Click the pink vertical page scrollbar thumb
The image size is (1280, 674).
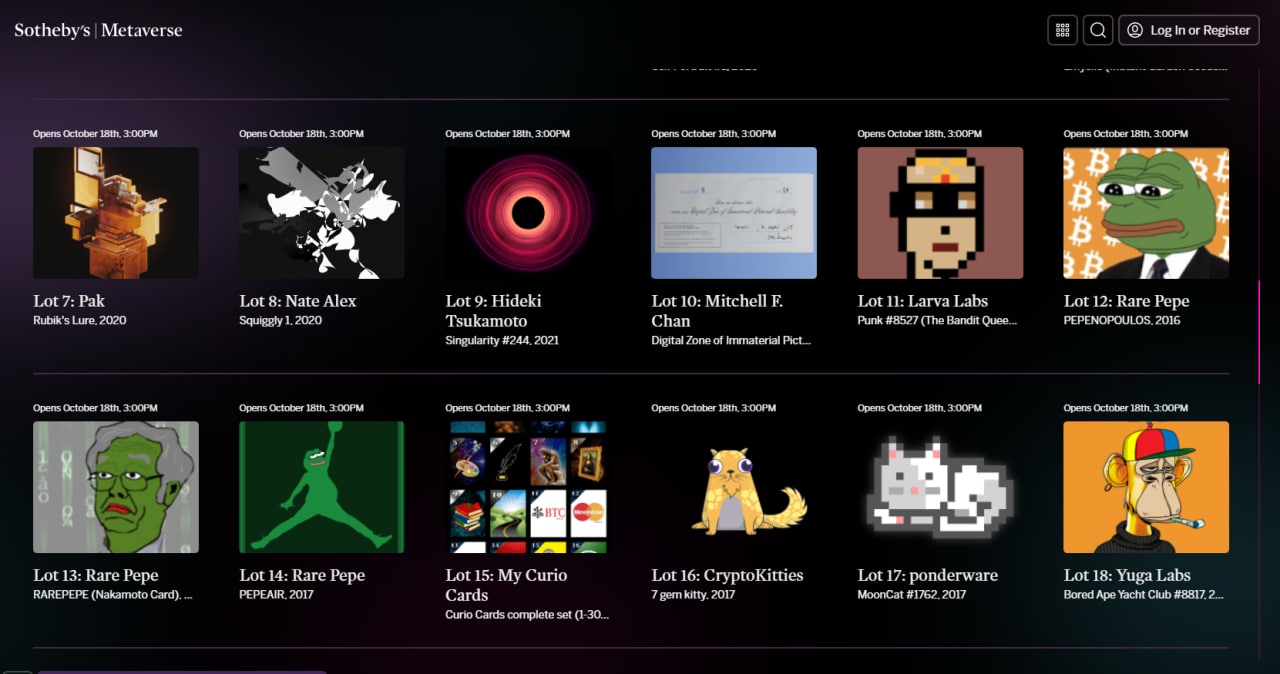1259,331
